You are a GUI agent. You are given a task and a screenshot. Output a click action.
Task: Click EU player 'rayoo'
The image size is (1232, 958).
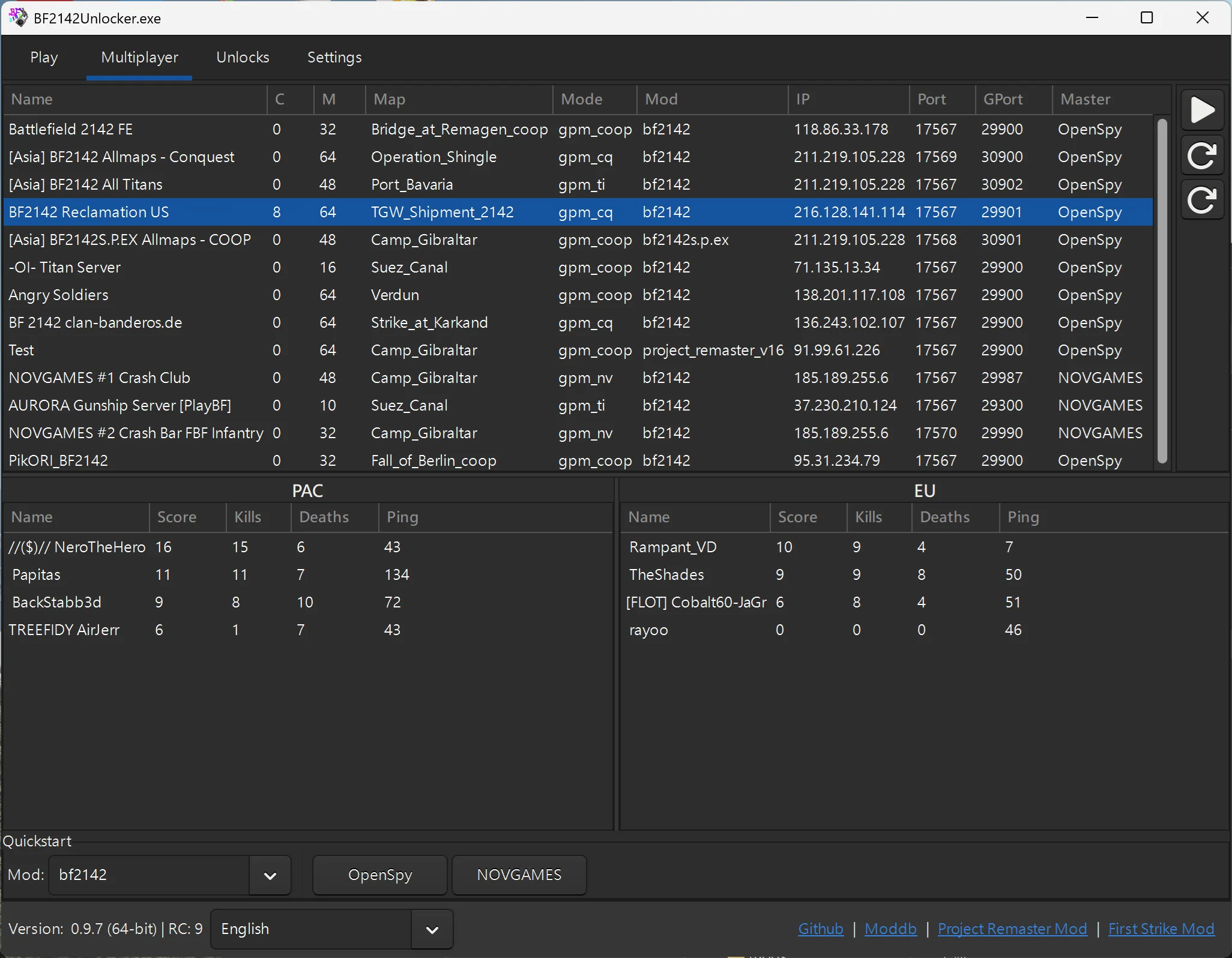click(924, 630)
